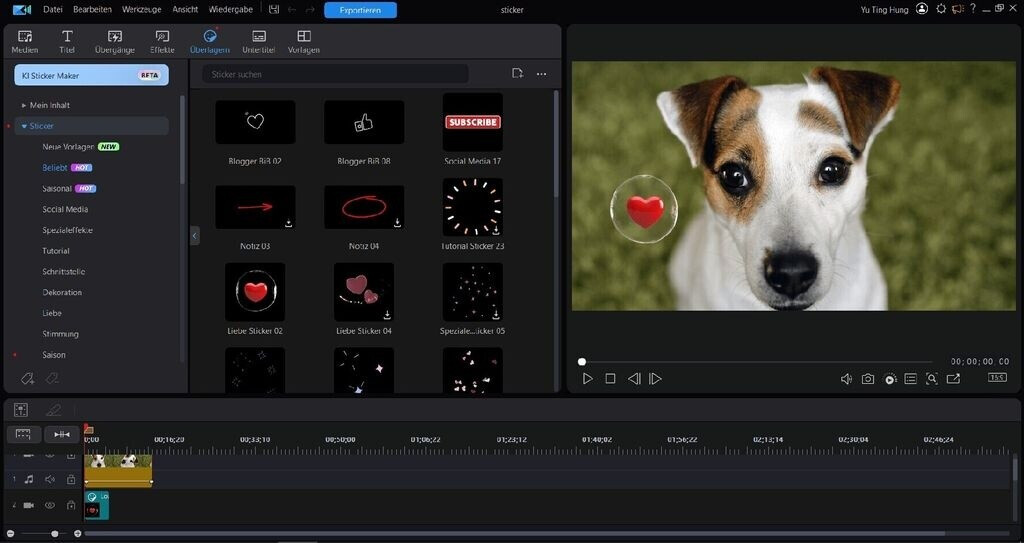Image resolution: width=1024 pixels, height=543 pixels.
Task: Click the timeline zoom slider handle
Action: point(55,533)
